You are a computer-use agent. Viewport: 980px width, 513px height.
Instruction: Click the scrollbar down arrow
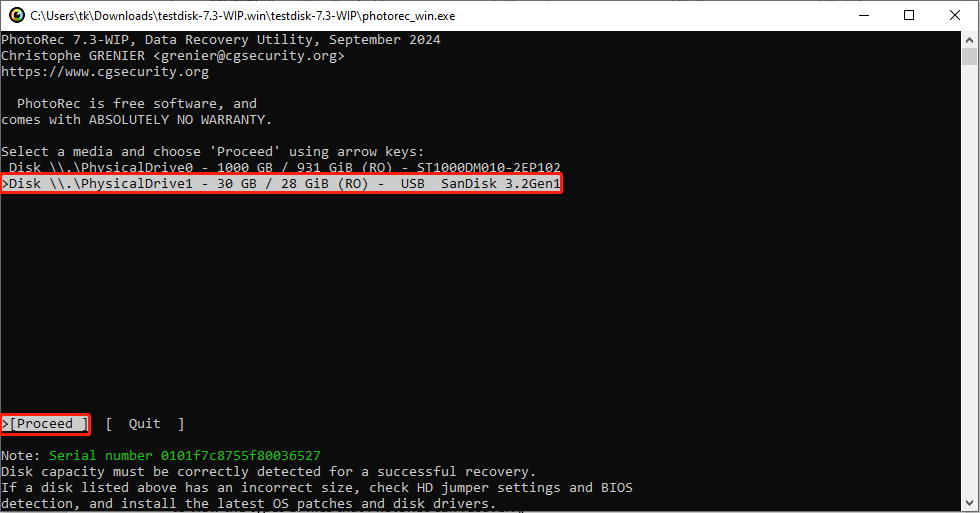969,503
